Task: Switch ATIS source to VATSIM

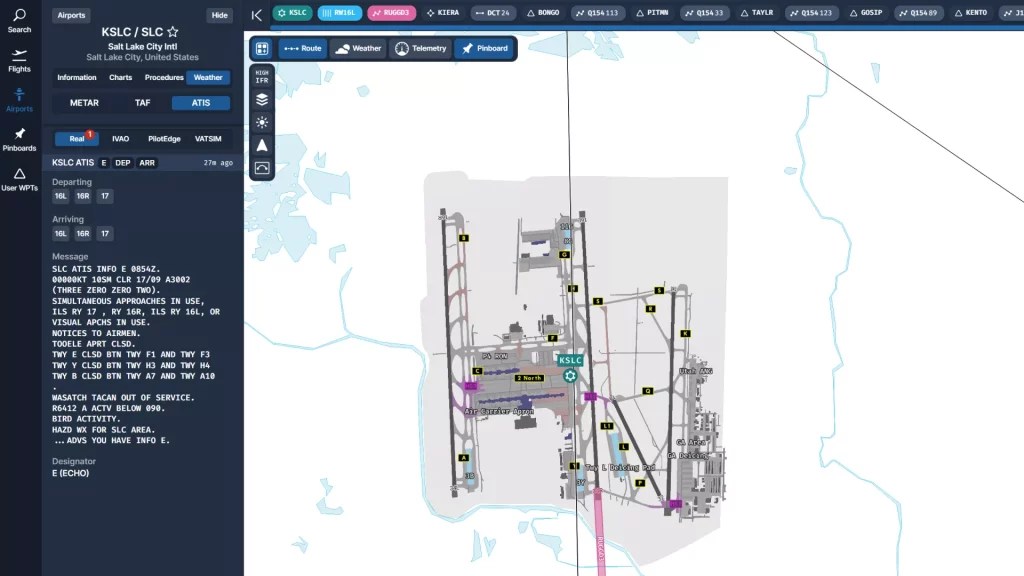Action: click(x=209, y=138)
